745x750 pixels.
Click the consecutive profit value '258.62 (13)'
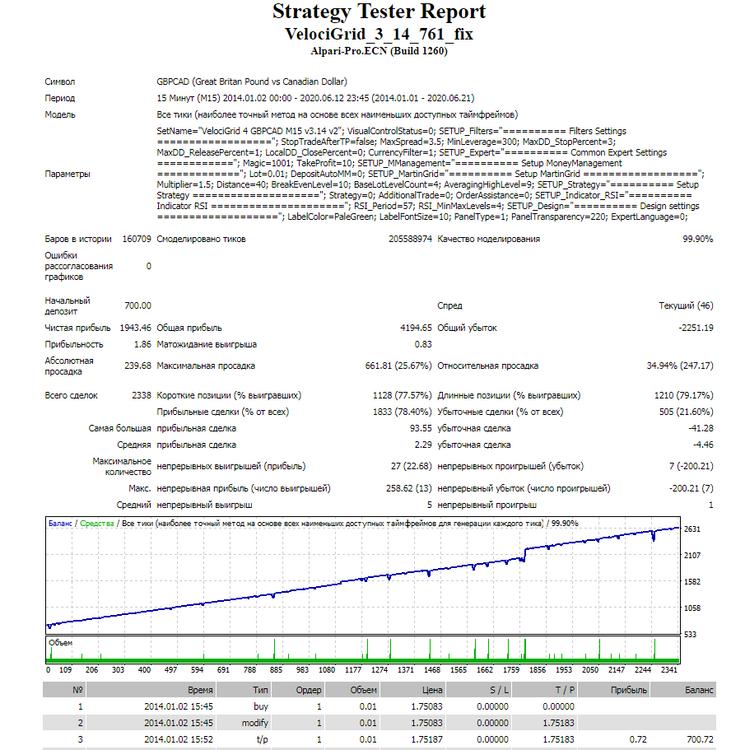[x=409, y=489]
